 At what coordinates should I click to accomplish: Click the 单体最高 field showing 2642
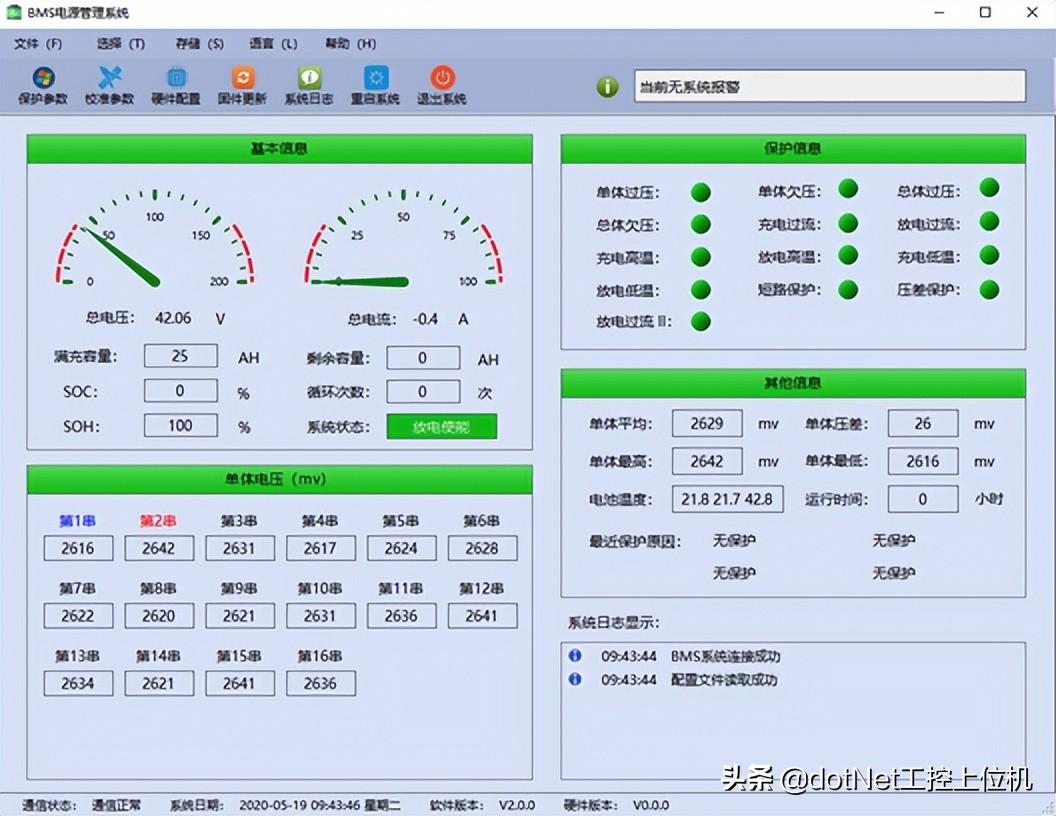point(707,461)
